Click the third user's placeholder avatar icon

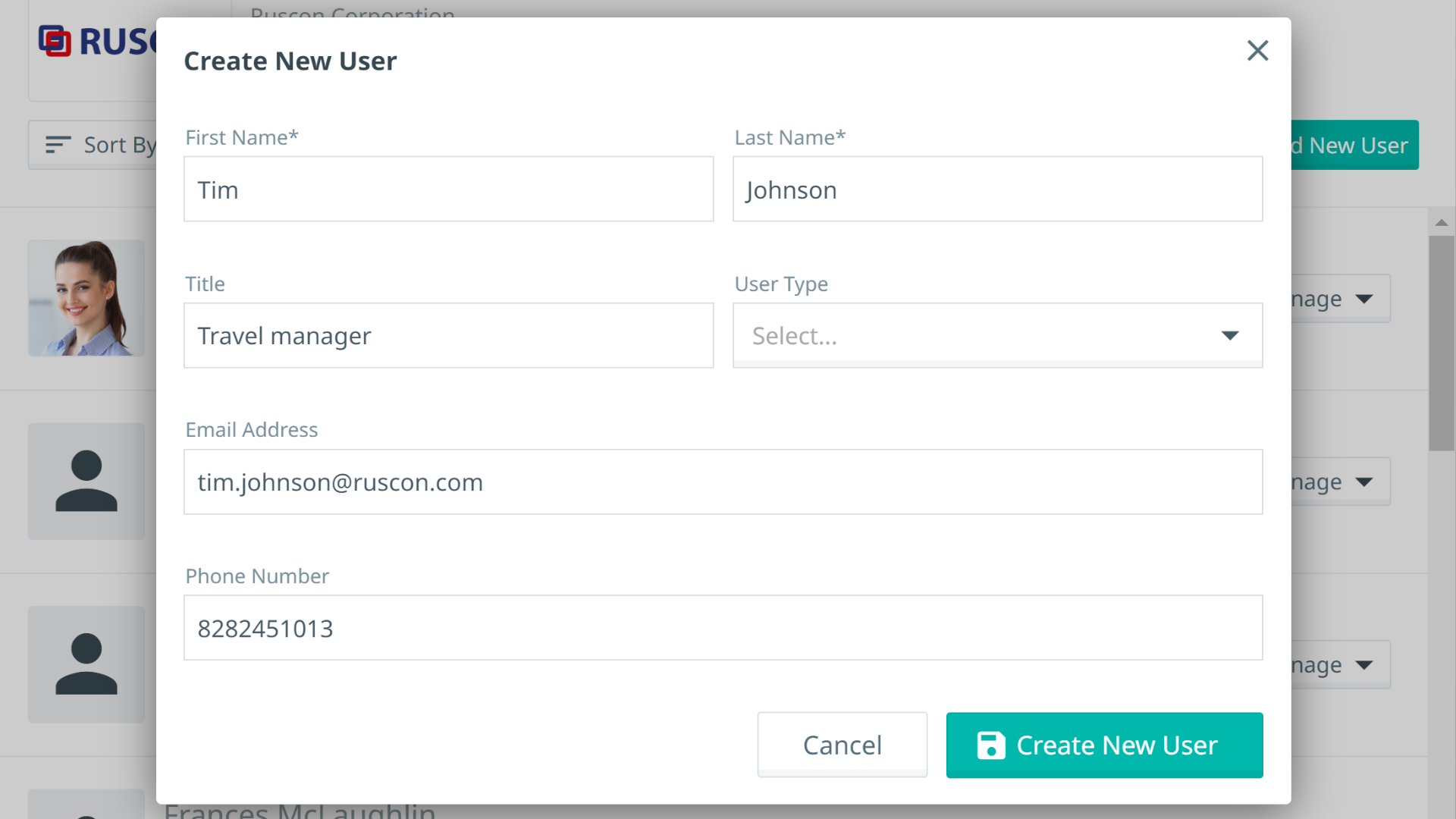point(86,664)
